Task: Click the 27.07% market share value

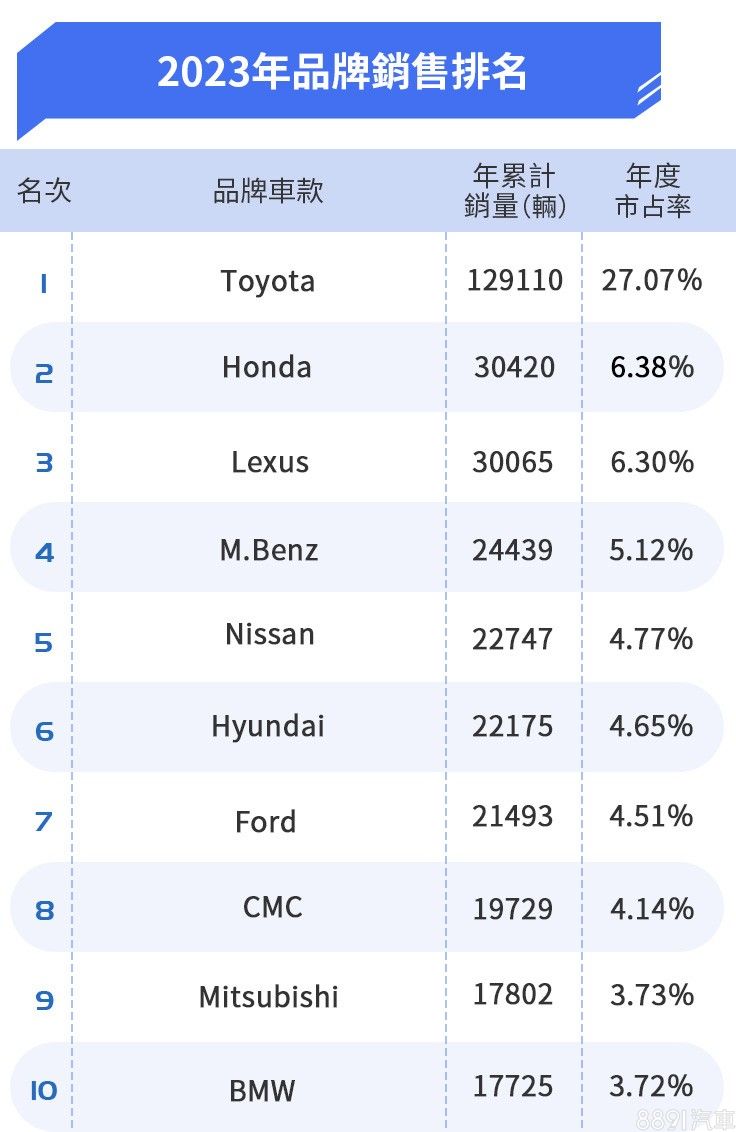Action: [652, 280]
